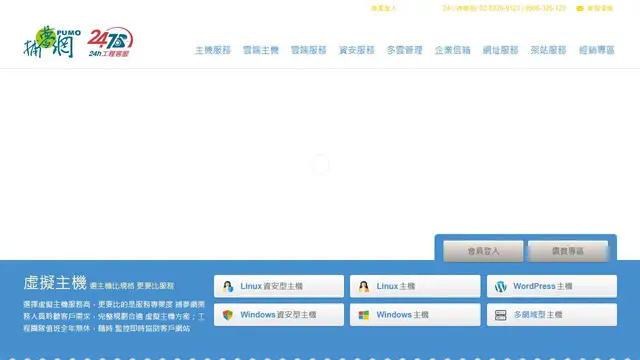The image size is (640, 360).
Task: Click the gray 繳費專區 button
Action: (x=568, y=251)
